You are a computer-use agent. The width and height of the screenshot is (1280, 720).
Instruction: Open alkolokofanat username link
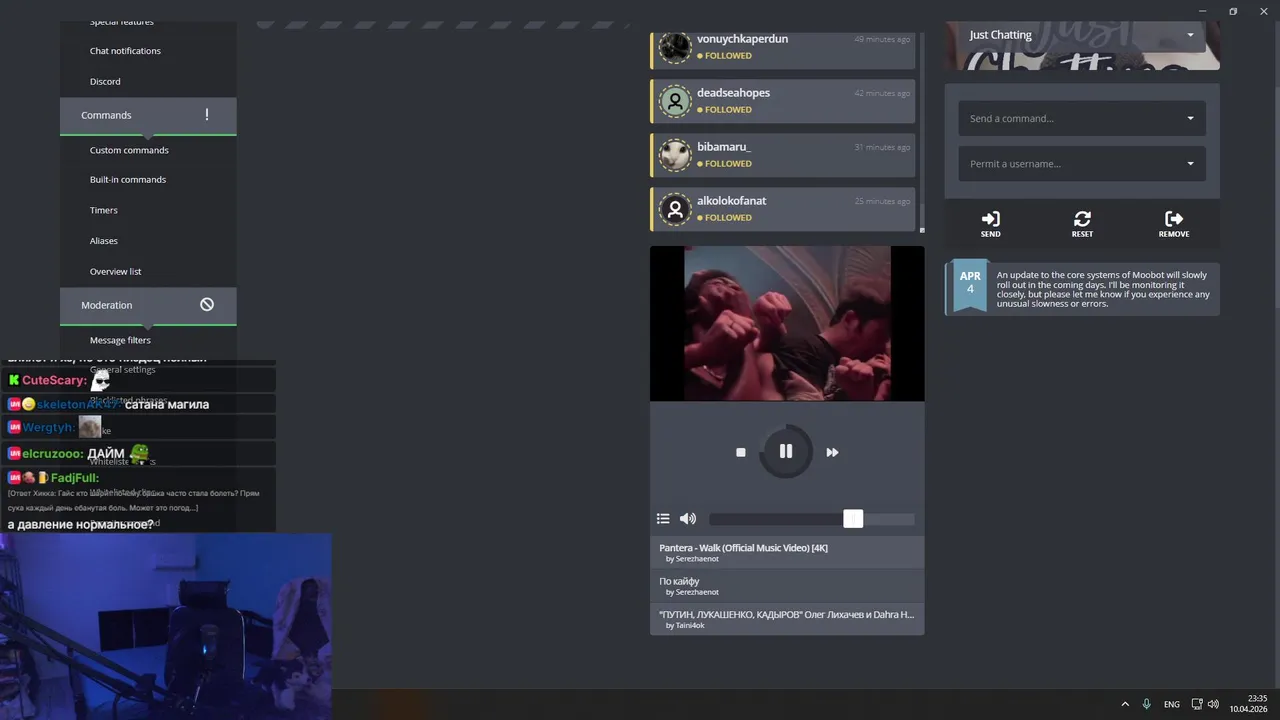pyautogui.click(x=731, y=201)
